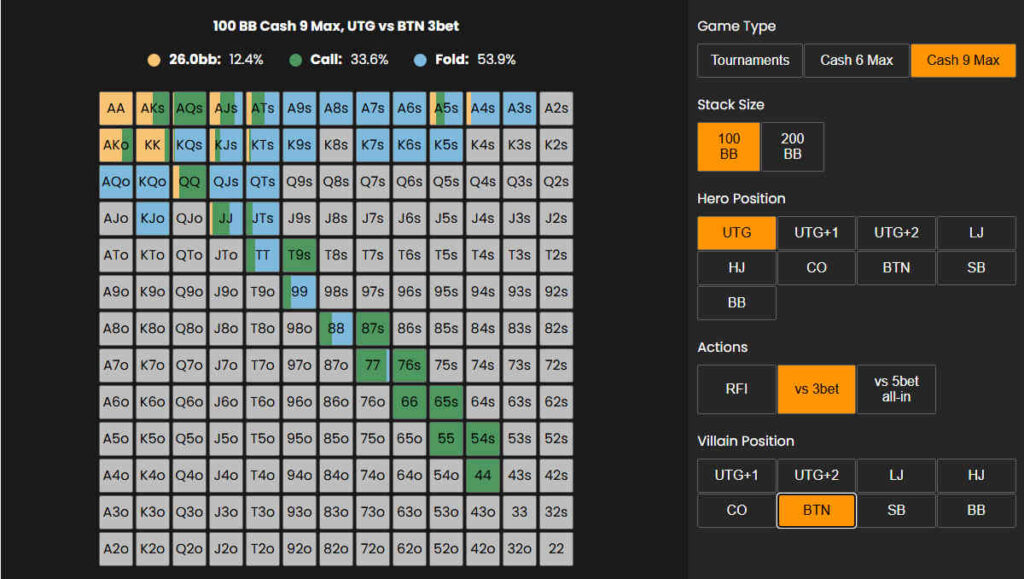
Task: Click the KQo hand cell
Action: coord(153,181)
